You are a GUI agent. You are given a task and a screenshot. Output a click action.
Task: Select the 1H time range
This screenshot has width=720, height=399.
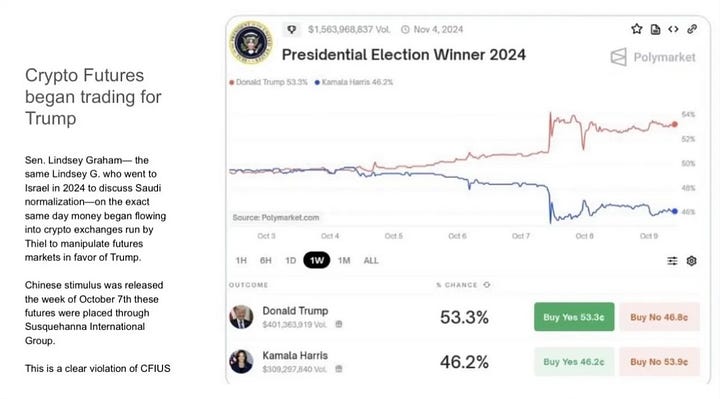[x=241, y=261]
